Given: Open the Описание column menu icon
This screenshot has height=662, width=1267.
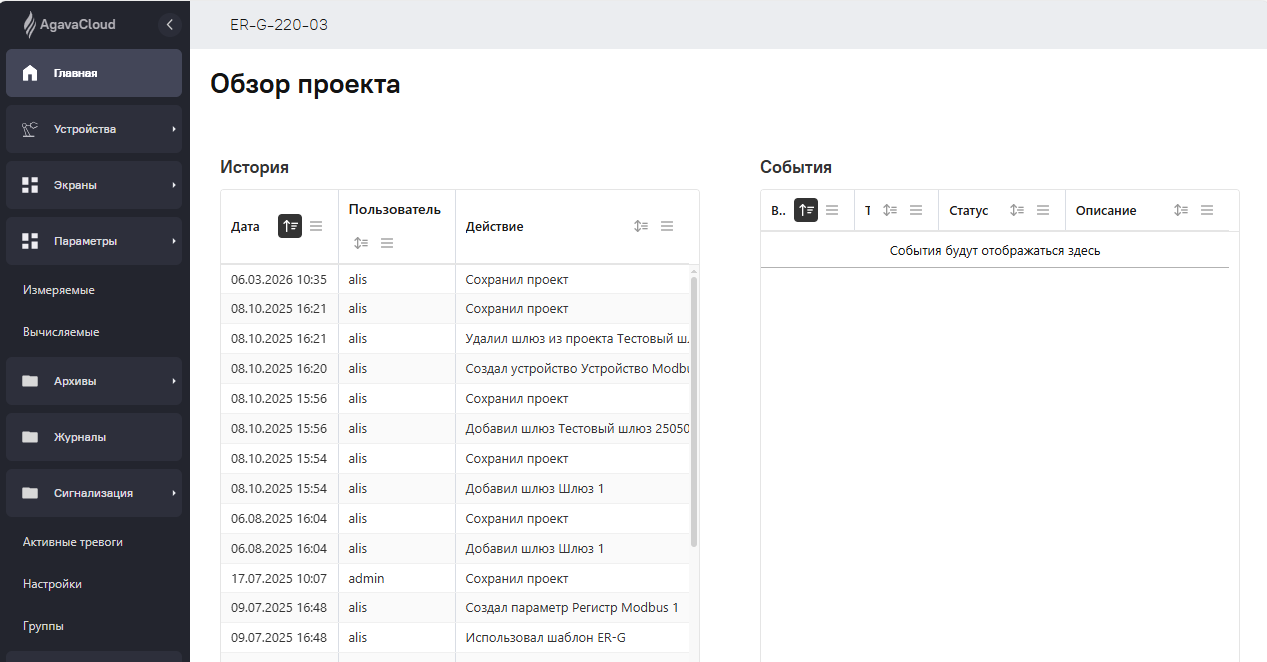Looking at the screenshot, I should click(1207, 210).
